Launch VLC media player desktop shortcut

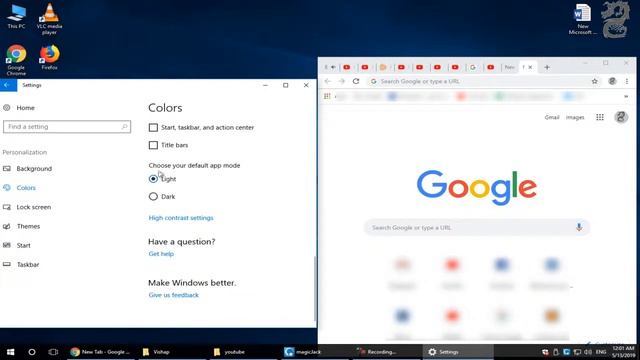pos(49,18)
